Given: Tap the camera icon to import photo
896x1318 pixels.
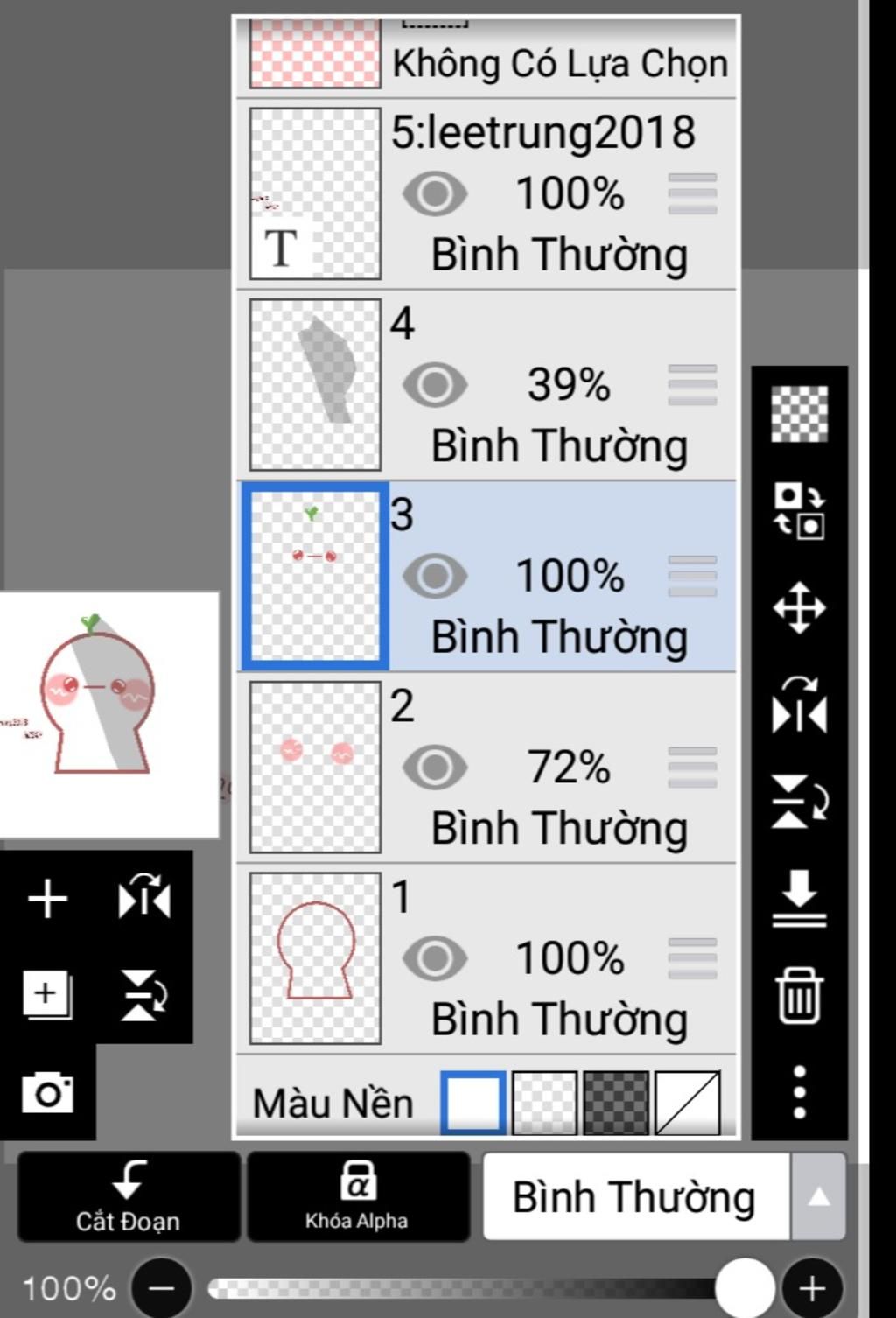Looking at the screenshot, I should click(47, 1092).
